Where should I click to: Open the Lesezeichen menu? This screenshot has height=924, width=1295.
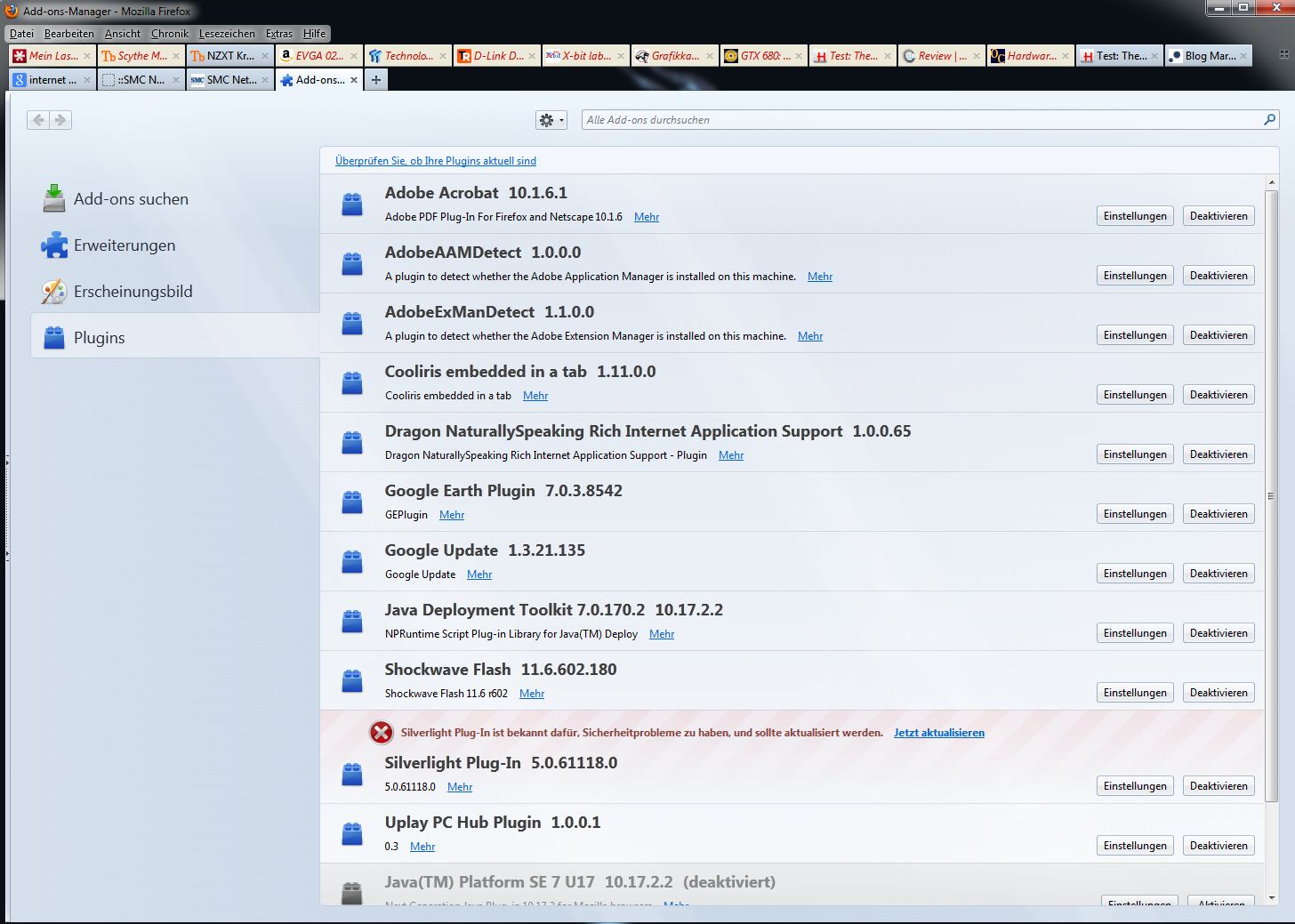[226, 34]
